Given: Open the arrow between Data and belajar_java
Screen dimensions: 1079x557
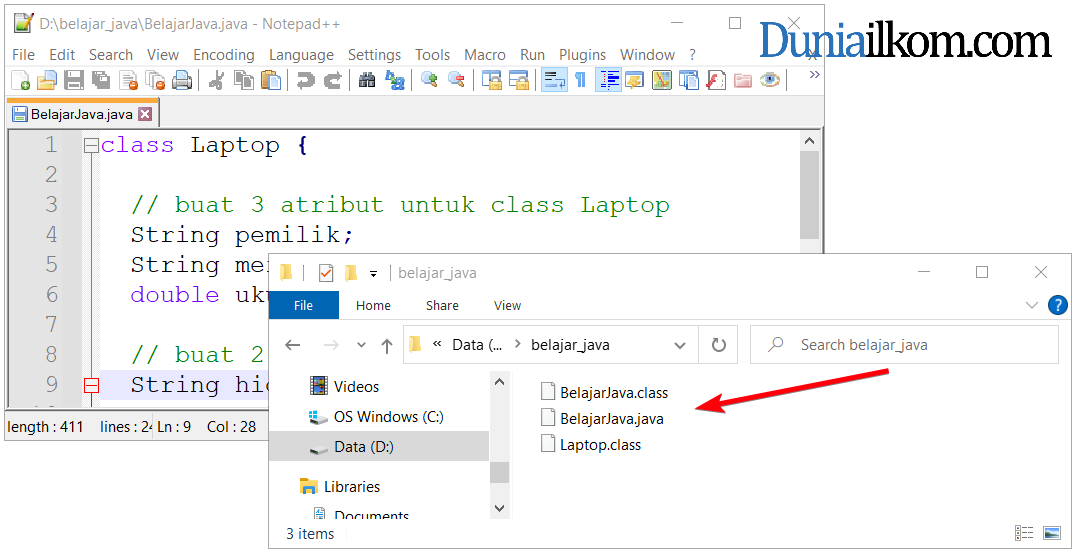Looking at the screenshot, I should click(x=517, y=344).
